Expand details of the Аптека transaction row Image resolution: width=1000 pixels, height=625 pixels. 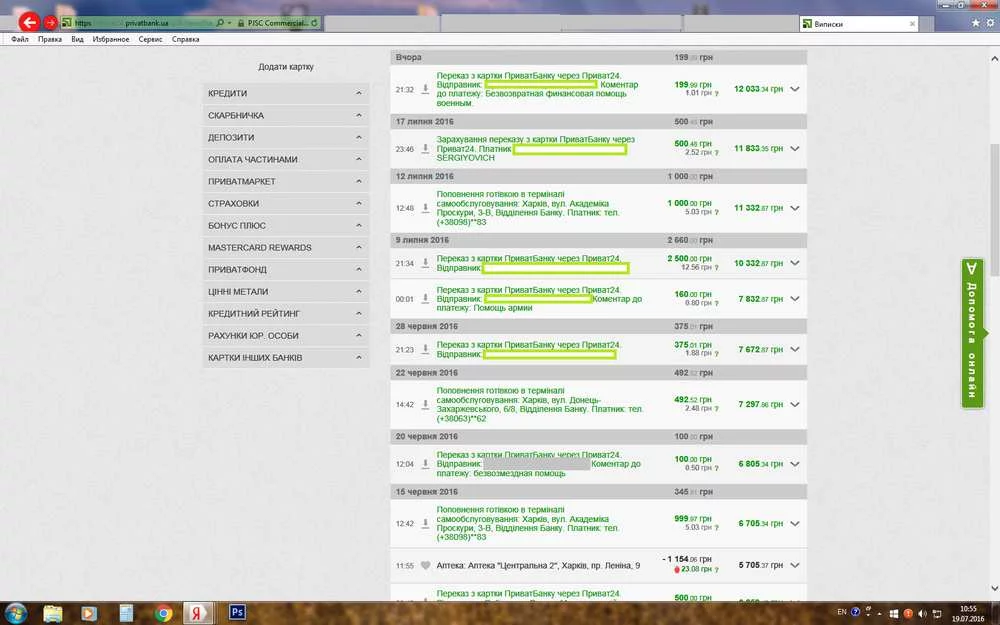795,565
